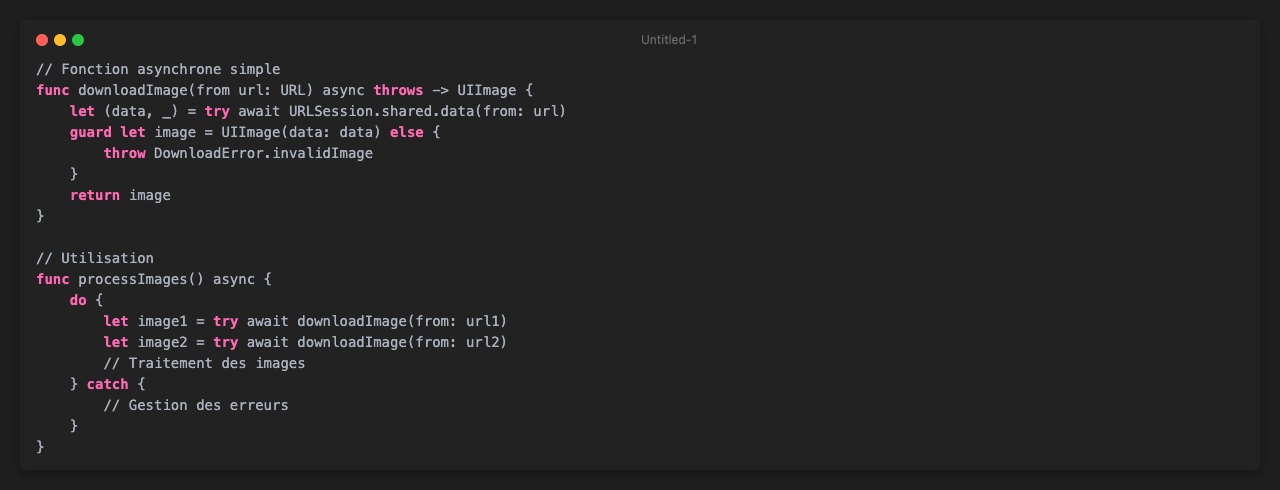Click the 'do' keyword

(x=78, y=300)
